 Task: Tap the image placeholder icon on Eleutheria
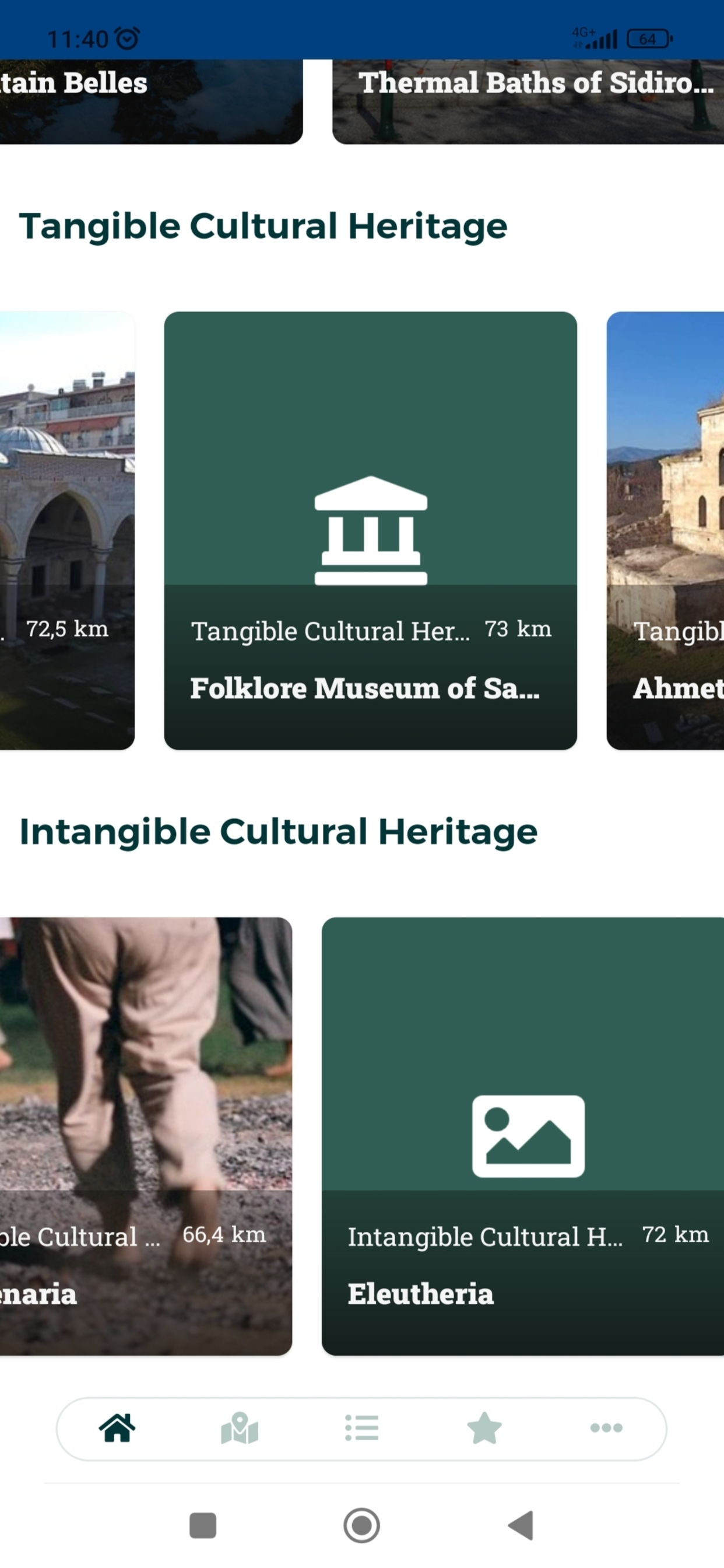(528, 1136)
